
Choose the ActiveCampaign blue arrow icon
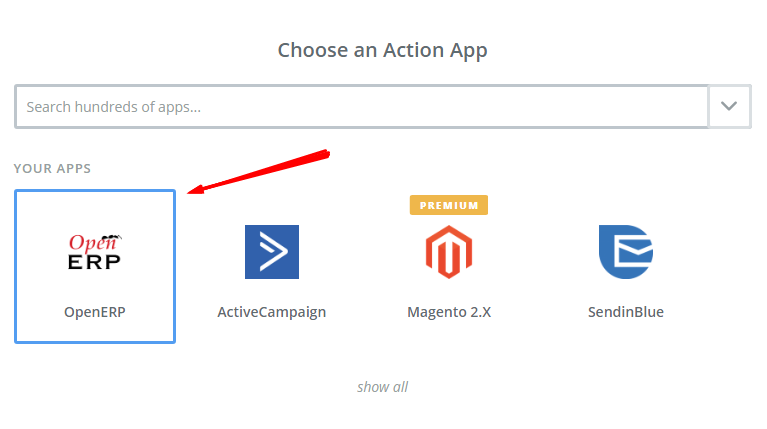272,252
